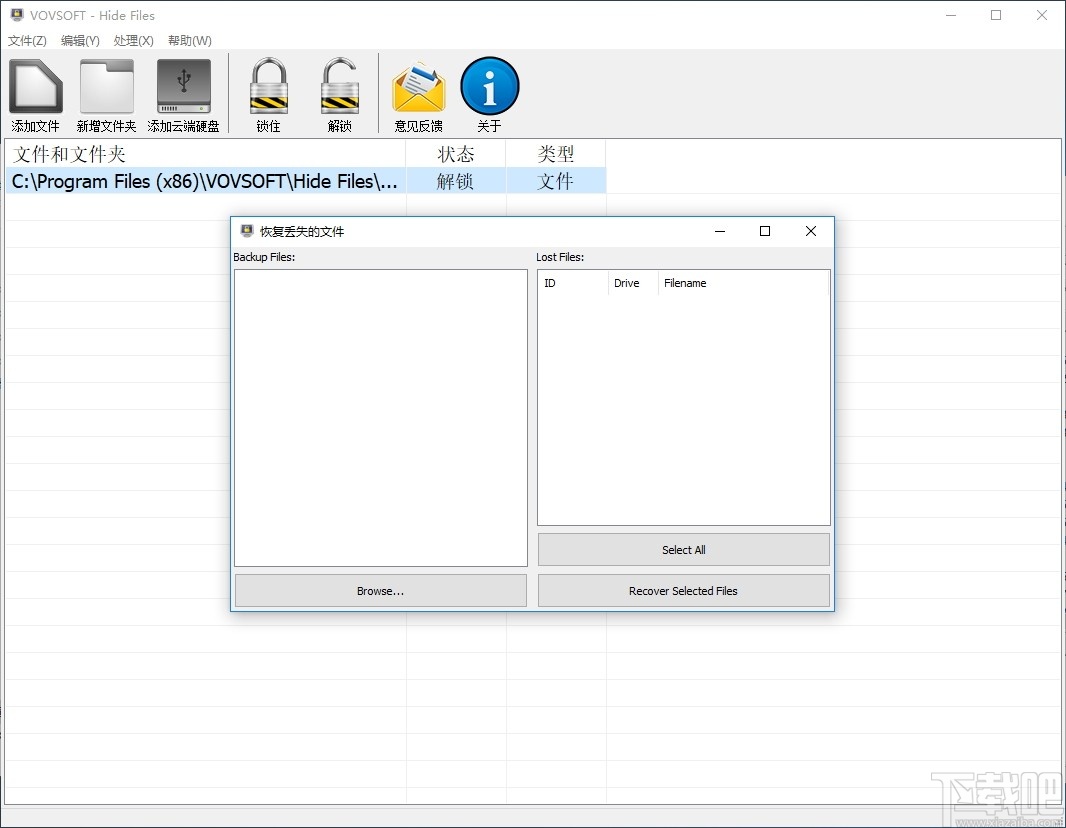Viewport: 1066px width, 828px height.
Task: Sort by the ID column header
Action: (573, 283)
